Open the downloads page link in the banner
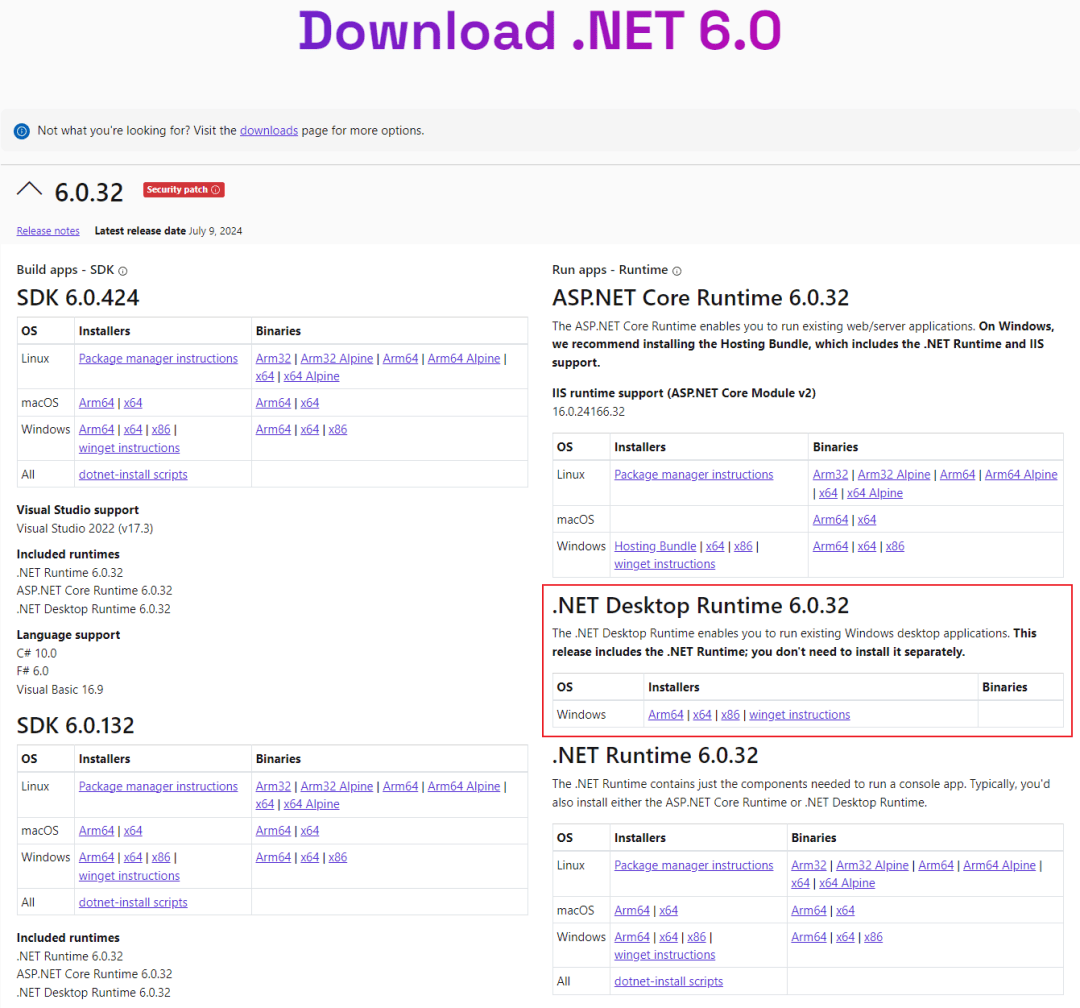Screen dimensions: 1080x1008 [268, 130]
